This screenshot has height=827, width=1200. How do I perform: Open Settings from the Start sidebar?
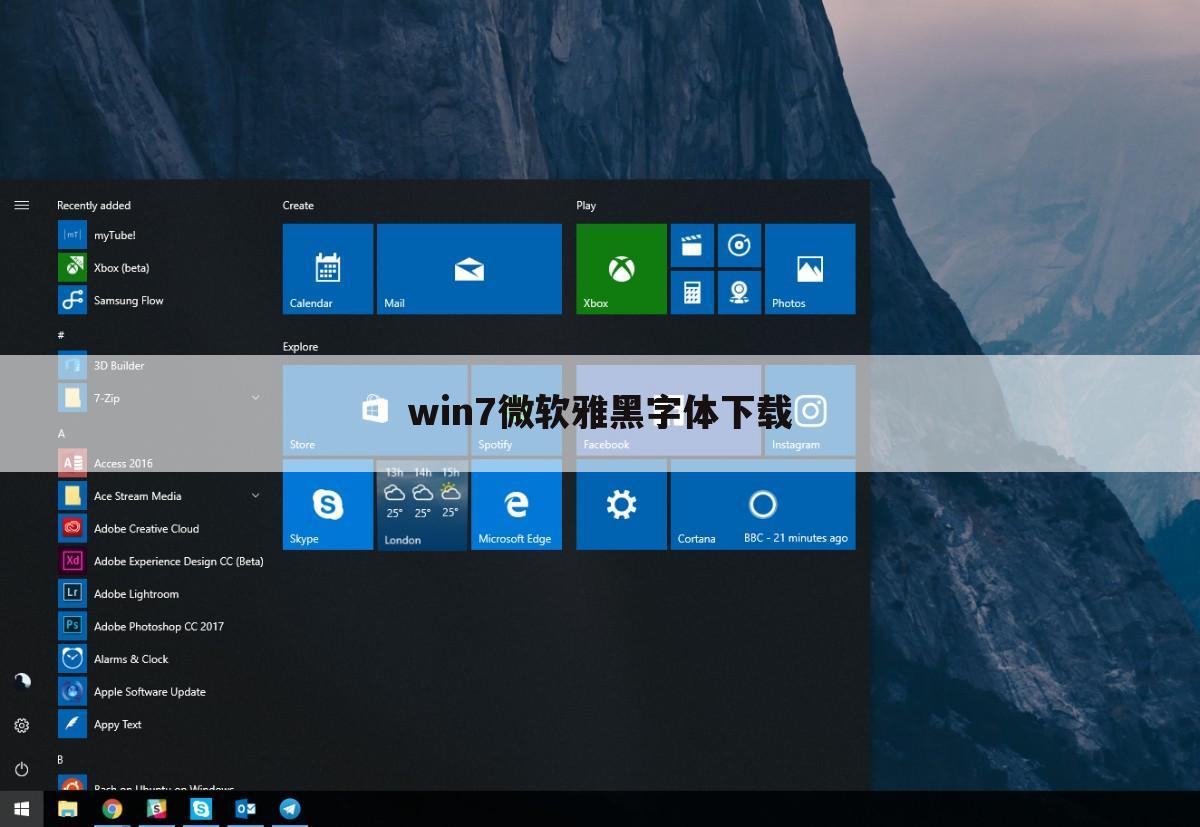pyautogui.click(x=22, y=725)
